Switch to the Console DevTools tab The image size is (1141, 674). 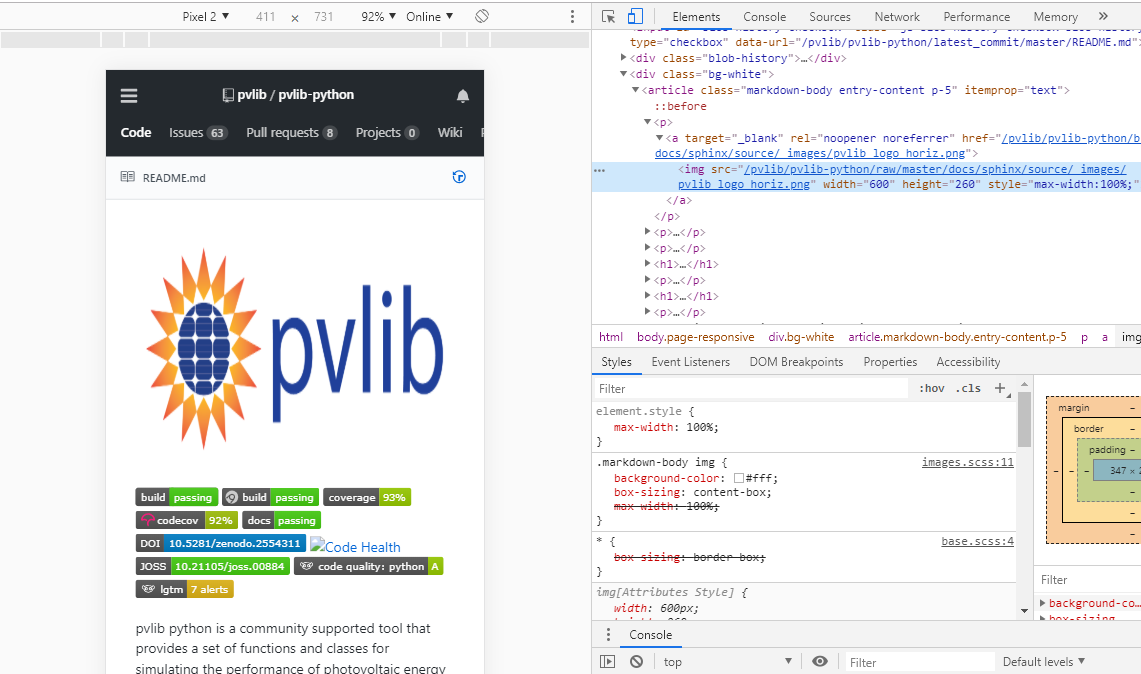click(x=764, y=16)
